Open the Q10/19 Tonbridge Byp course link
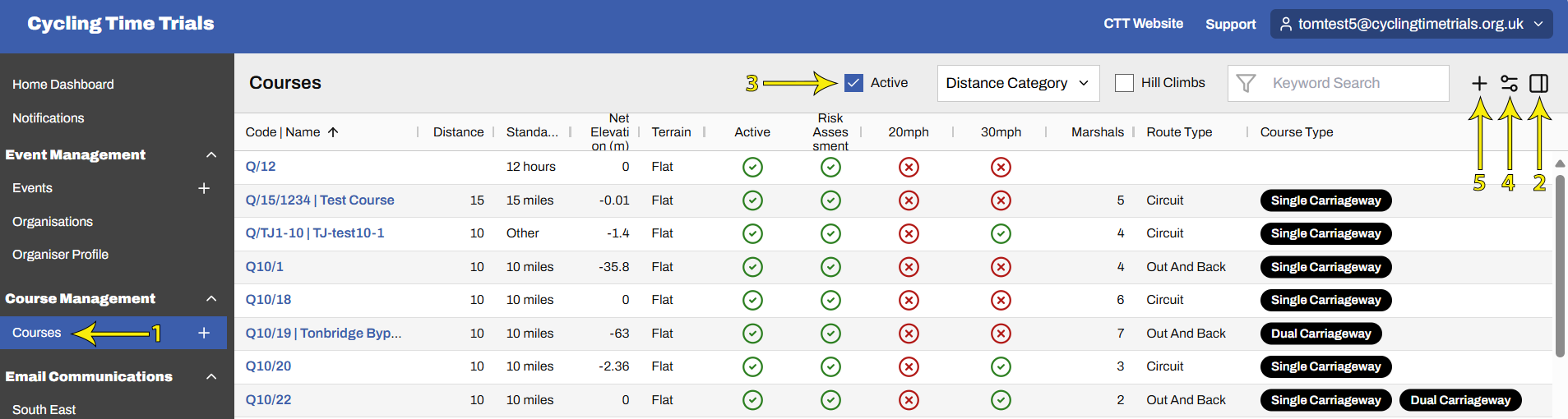Viewport: 1568px width, 419px height. click(x=323, y=334)
